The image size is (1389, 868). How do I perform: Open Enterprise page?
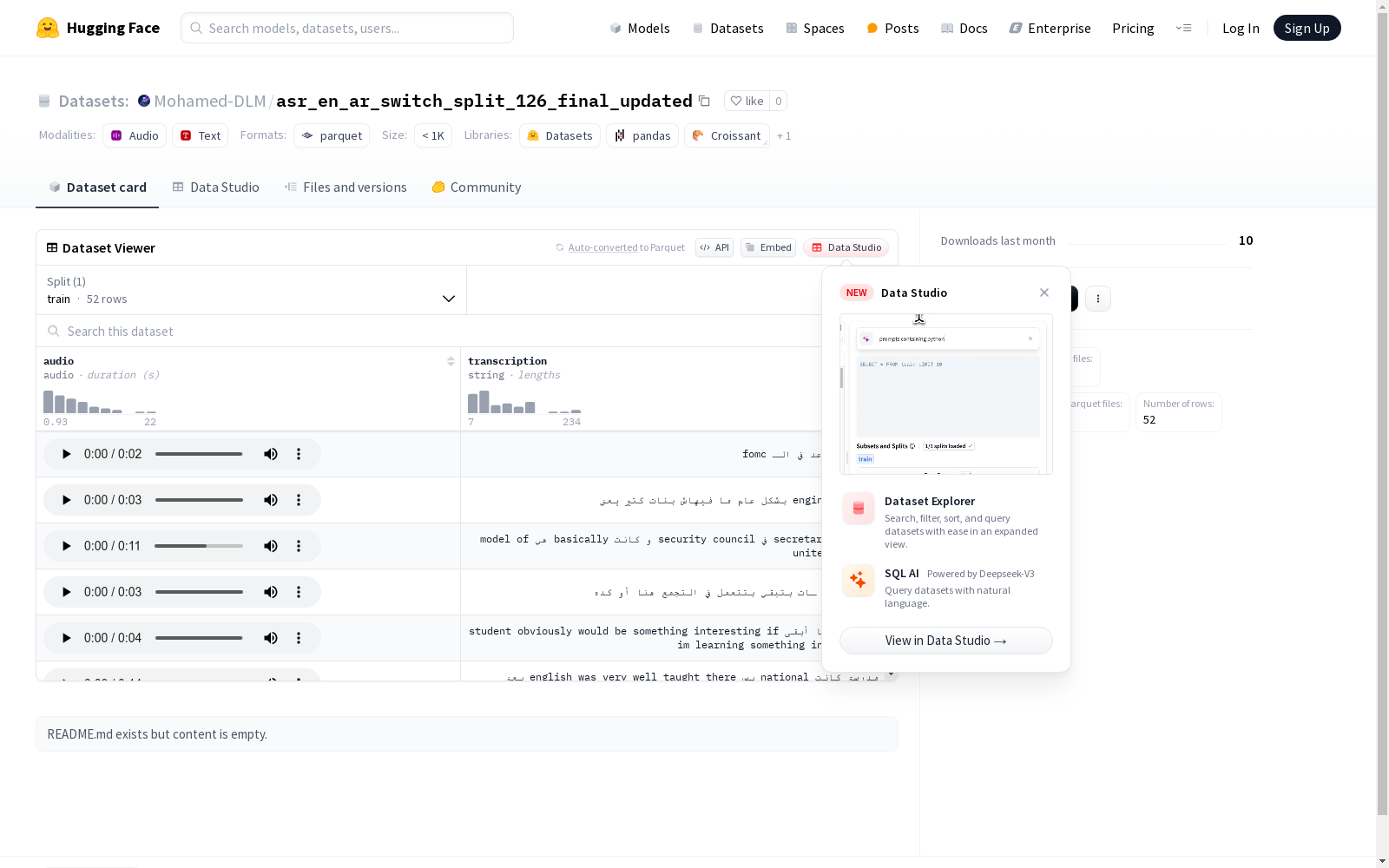tap(1050, 28)
